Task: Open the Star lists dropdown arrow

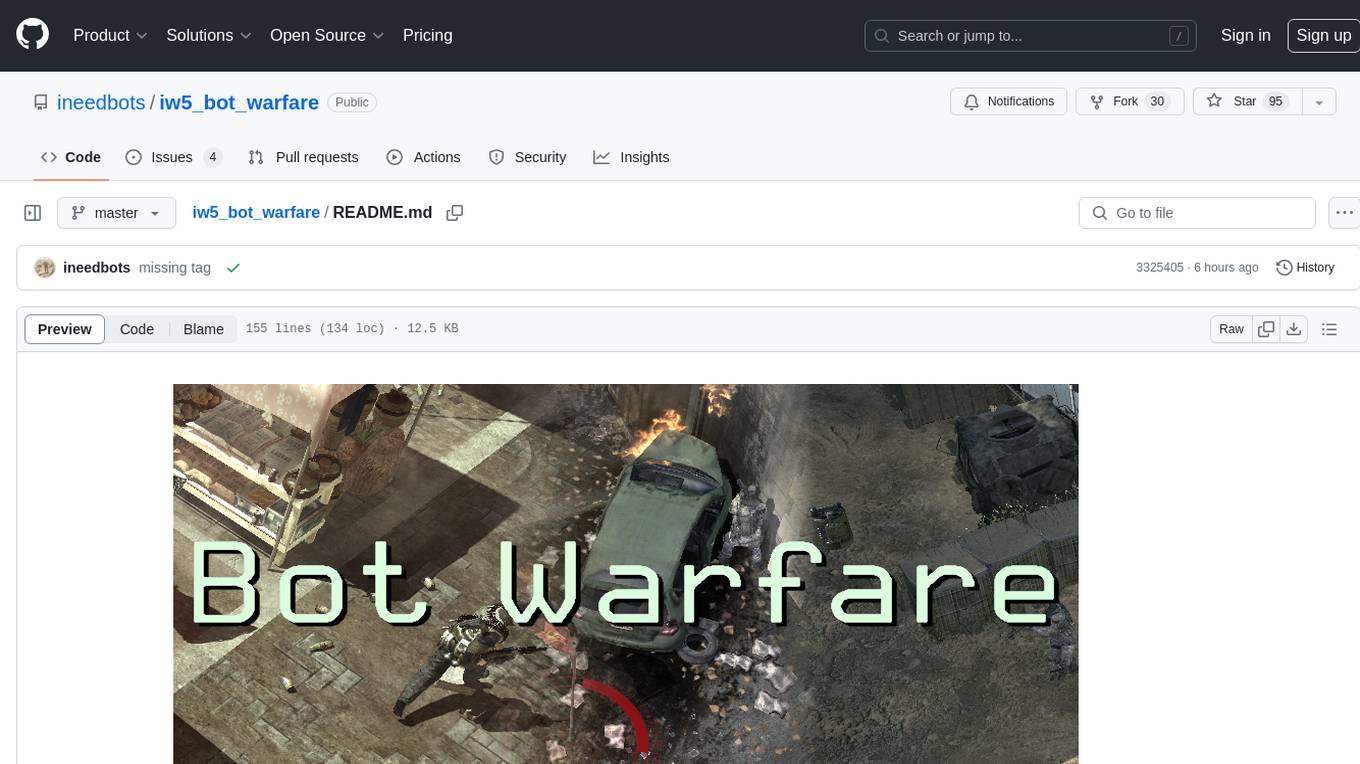Action: pyautogui.click(x=1319, y=102)
